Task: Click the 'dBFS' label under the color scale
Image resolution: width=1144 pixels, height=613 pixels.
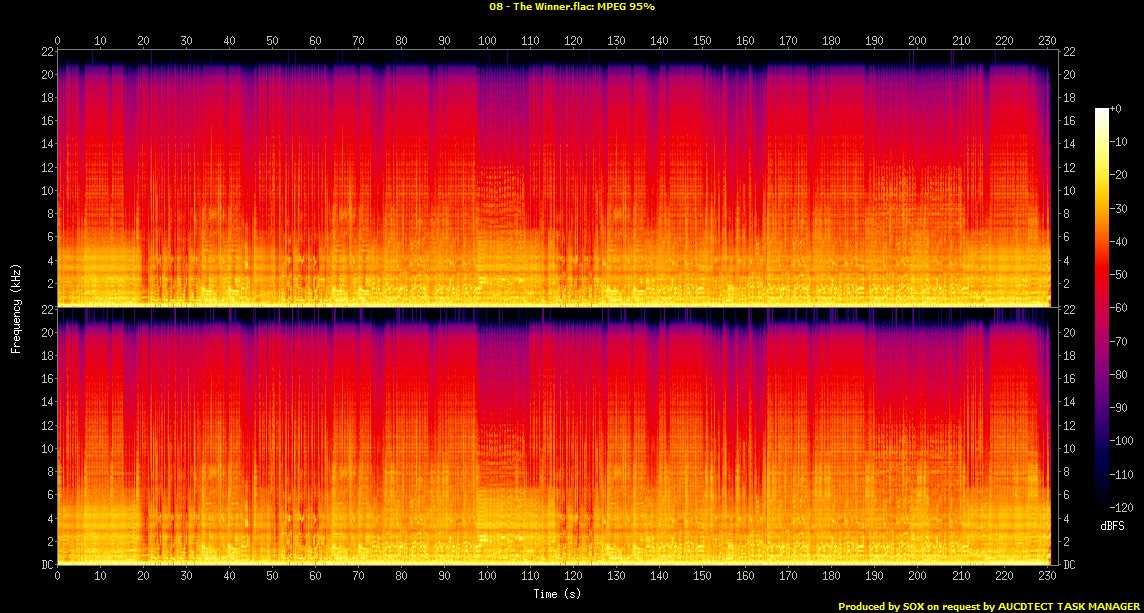Action: click(1112, 526)
